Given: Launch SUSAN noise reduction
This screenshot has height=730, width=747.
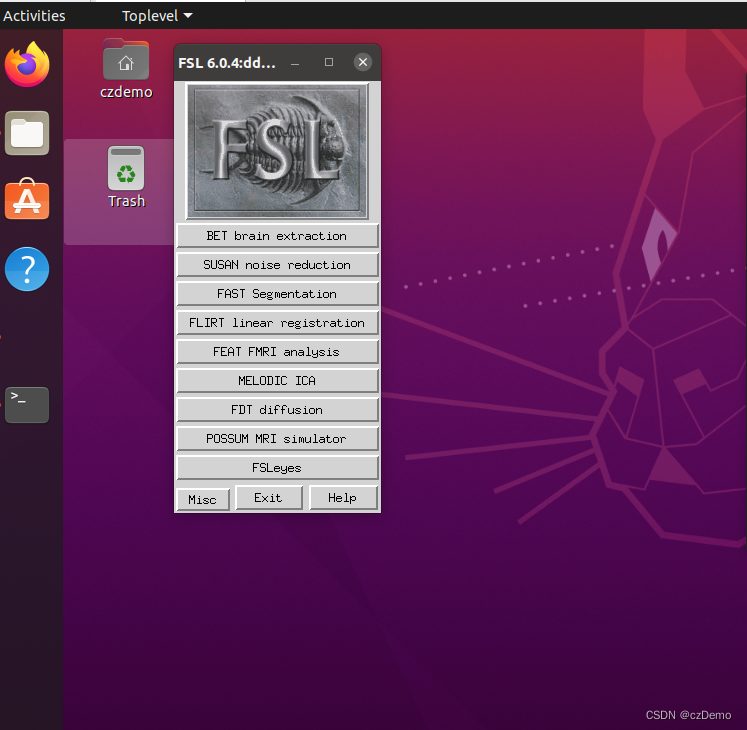Looking at the screenshot, I should [277, 265].
